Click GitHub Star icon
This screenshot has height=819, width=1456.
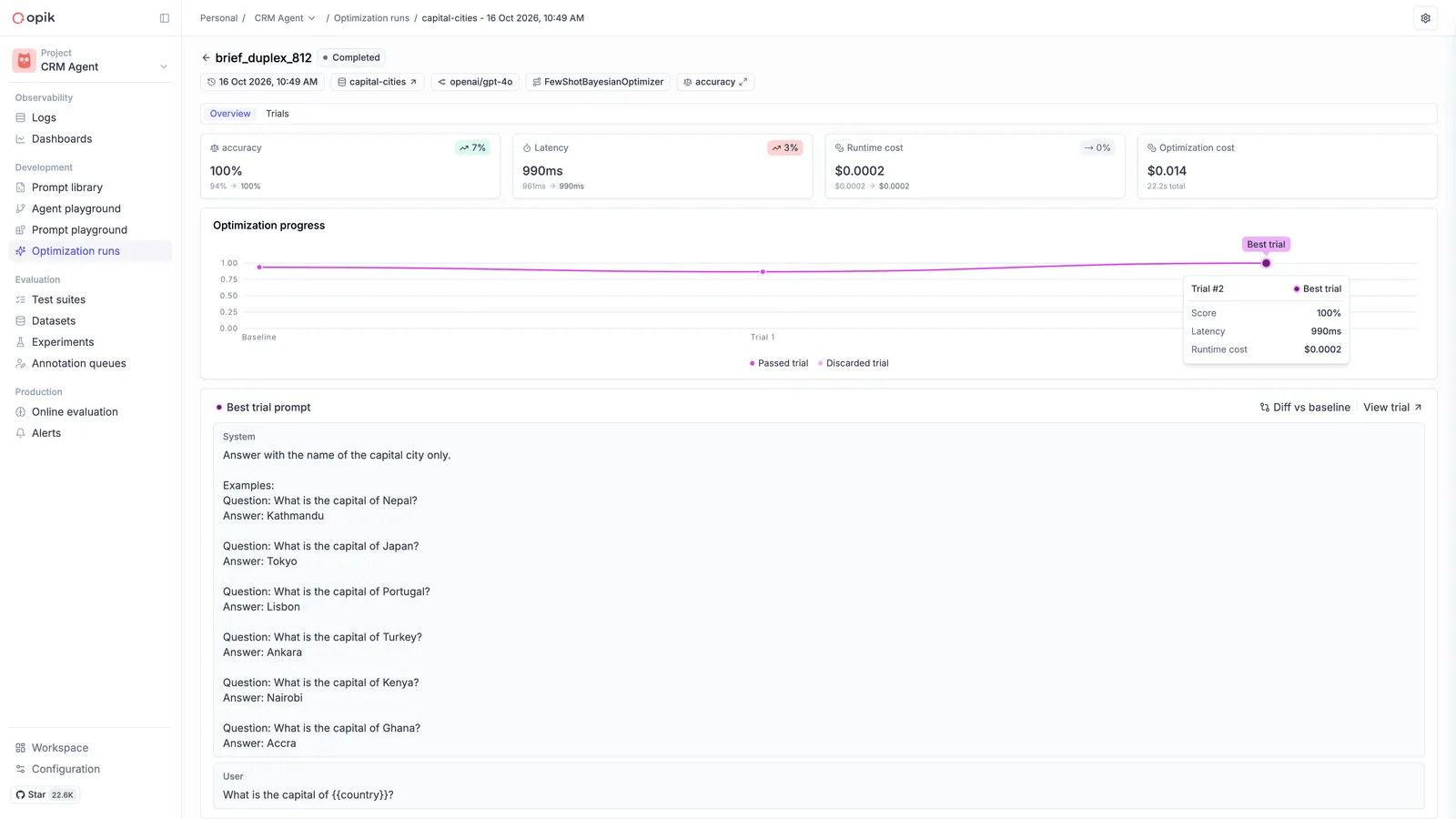tap(20, 794)
